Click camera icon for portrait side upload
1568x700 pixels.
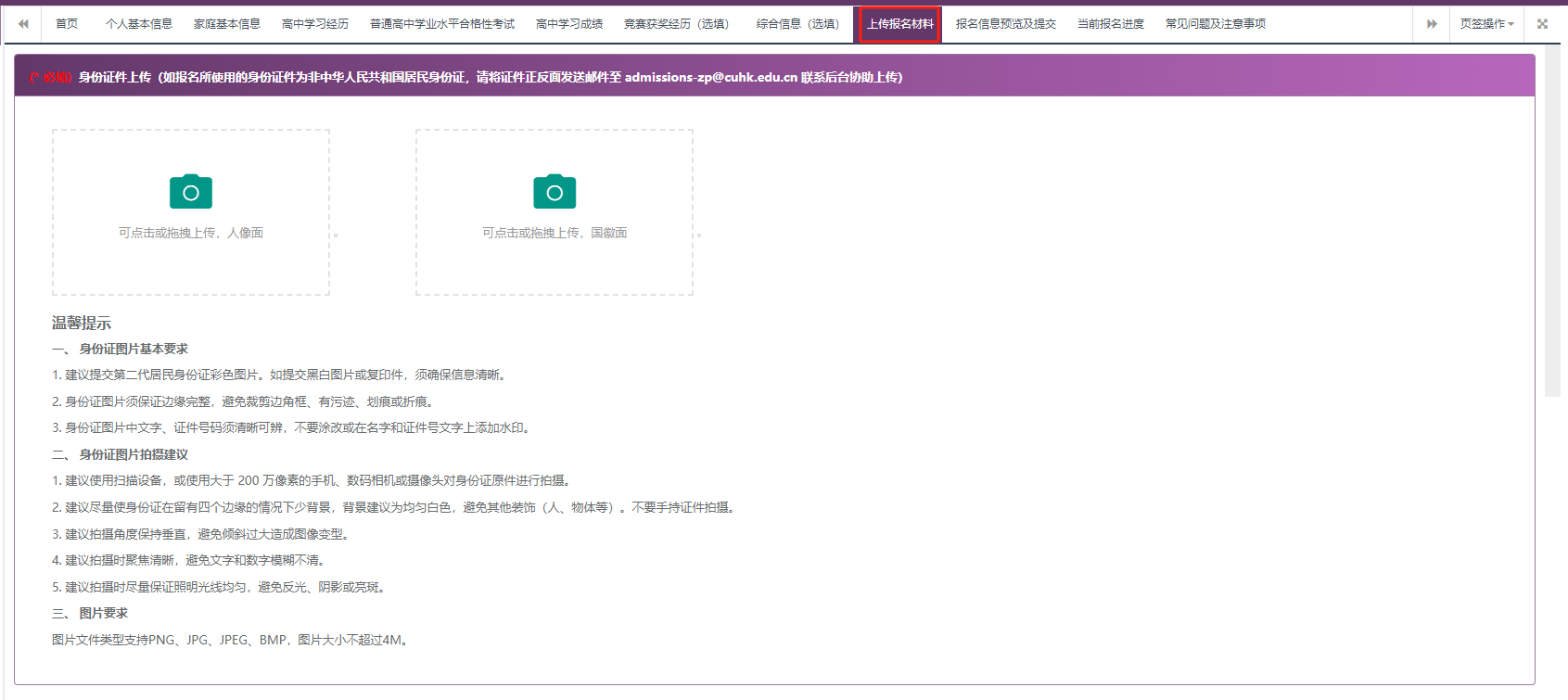[191, 192]
